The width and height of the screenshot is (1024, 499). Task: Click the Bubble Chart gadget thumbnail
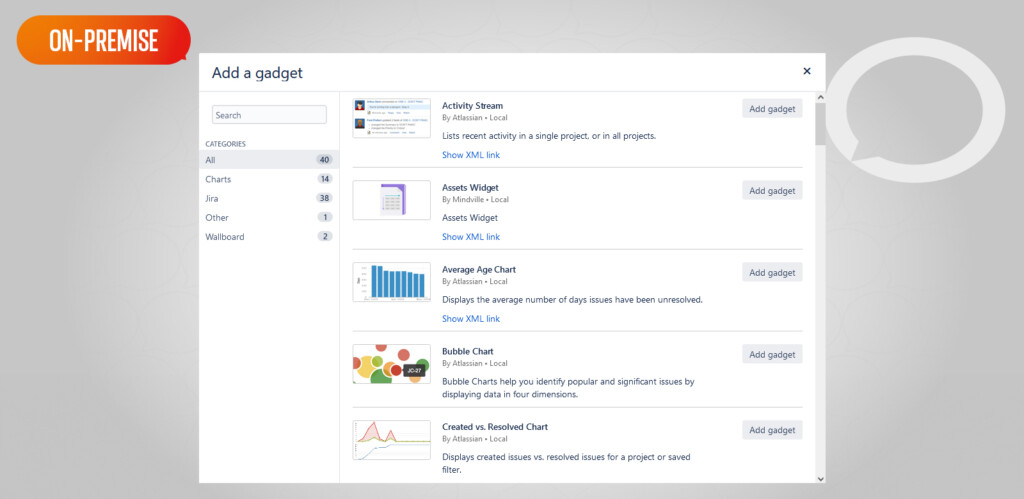(391, 364)
